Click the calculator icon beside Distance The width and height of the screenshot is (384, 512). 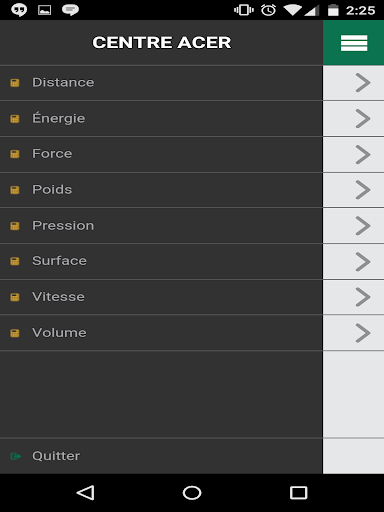click(x=15, y=83)
